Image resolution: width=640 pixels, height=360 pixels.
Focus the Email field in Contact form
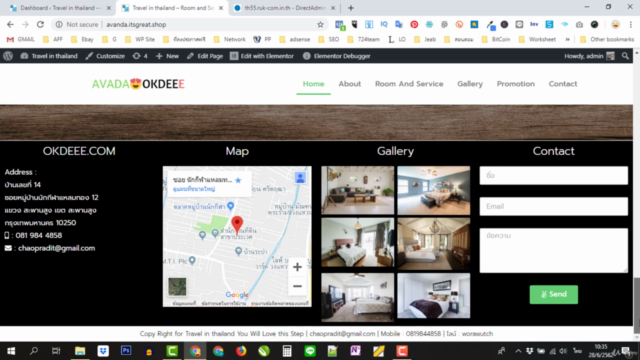[x=553, y=207]
